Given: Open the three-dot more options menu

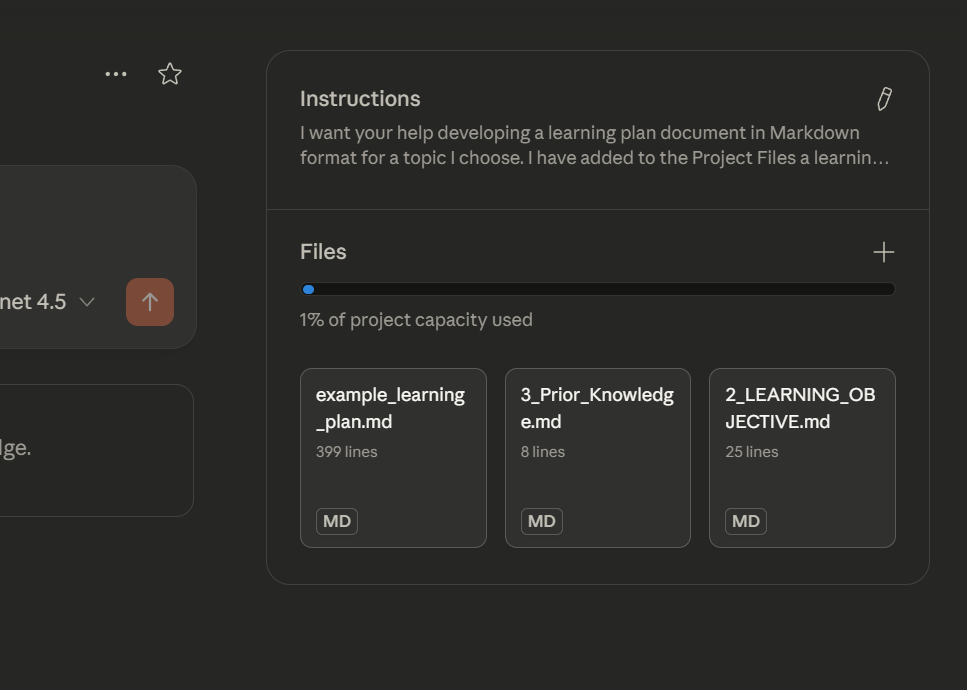Looking at the screenshot, I should tap(116, 74).
